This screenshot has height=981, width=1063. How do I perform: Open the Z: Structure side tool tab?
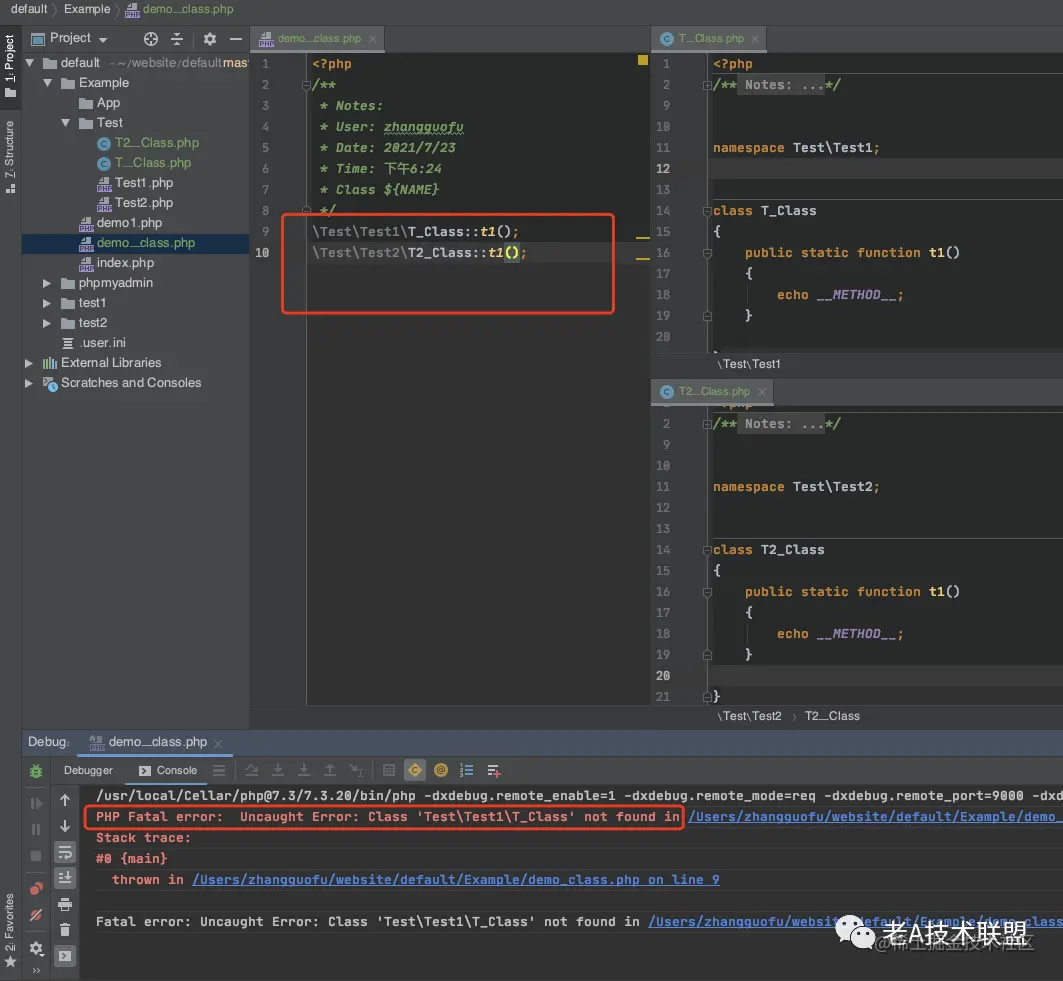pyautogui.click(x=10, y=157)
